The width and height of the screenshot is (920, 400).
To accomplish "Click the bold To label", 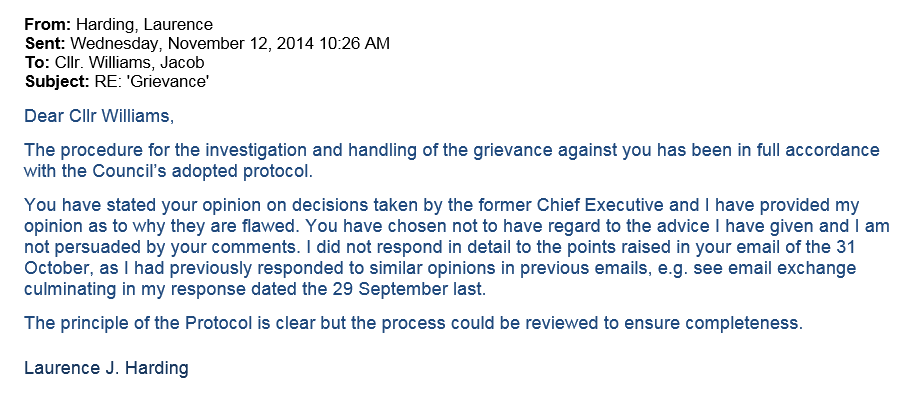I will tap(35, 61).
